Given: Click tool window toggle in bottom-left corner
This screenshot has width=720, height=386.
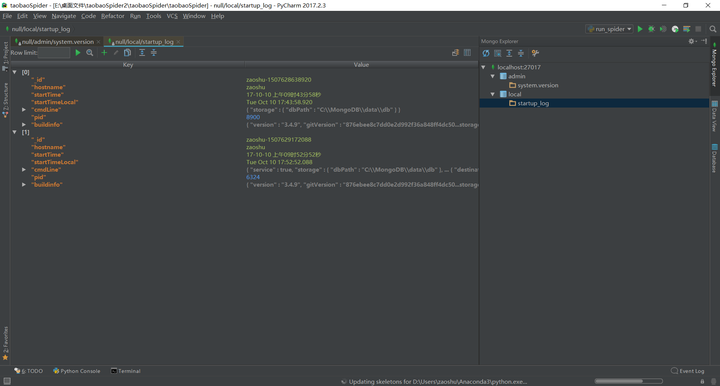Looking at the screenshot, I should point(7,381).
